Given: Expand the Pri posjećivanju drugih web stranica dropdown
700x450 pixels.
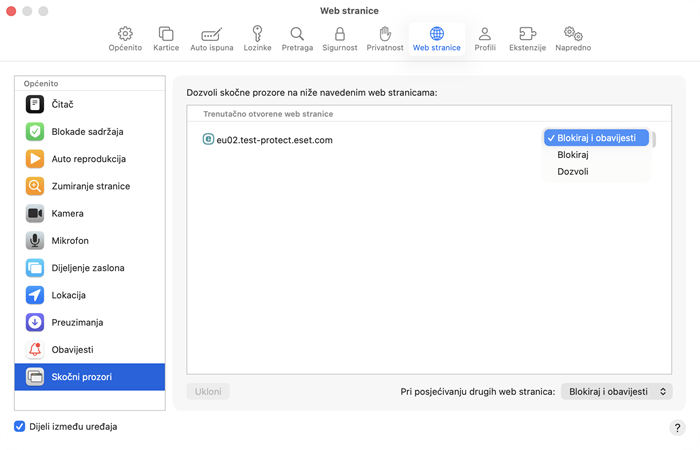Looking at the screenshot, I should 616,392.
